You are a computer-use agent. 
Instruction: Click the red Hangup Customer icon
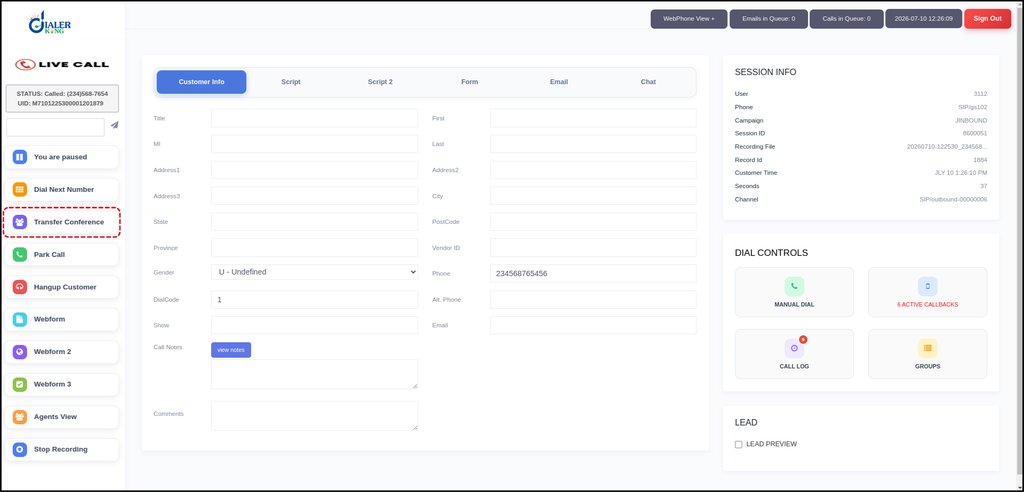pos(20,287)
